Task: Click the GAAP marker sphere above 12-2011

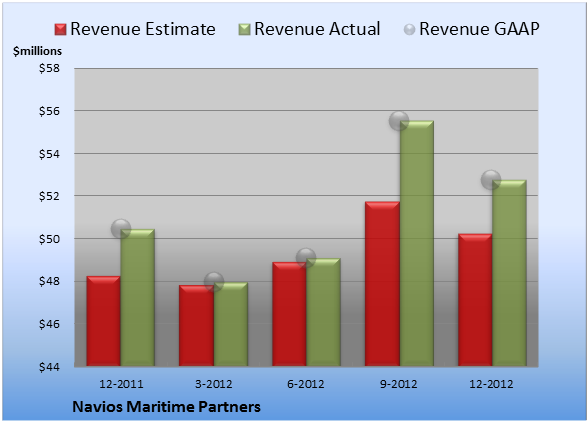Action: (121, 228)
